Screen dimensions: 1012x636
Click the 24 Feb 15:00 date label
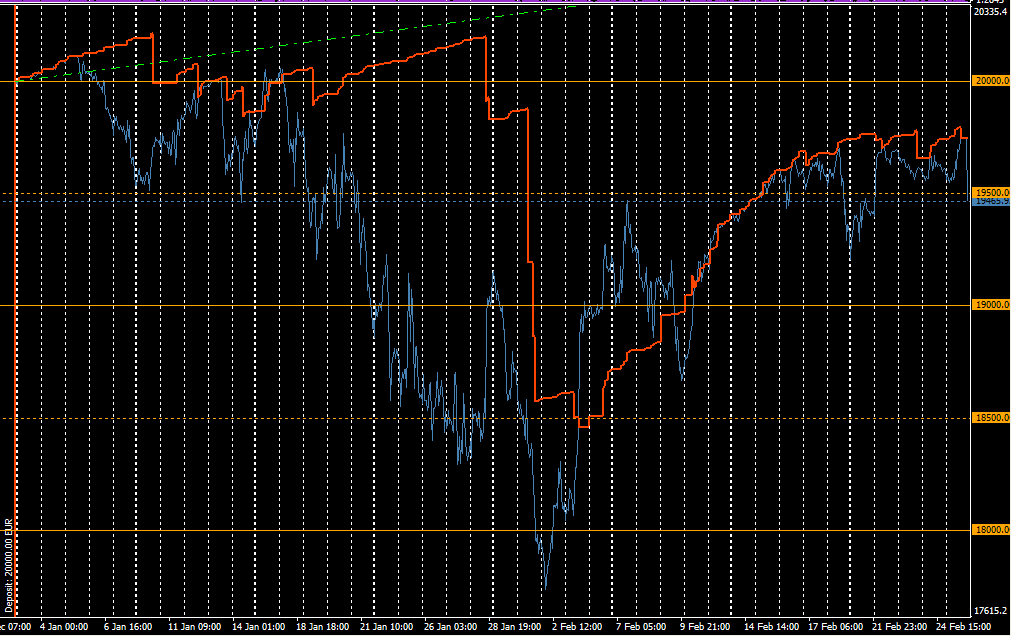click(x=963, y=626)
